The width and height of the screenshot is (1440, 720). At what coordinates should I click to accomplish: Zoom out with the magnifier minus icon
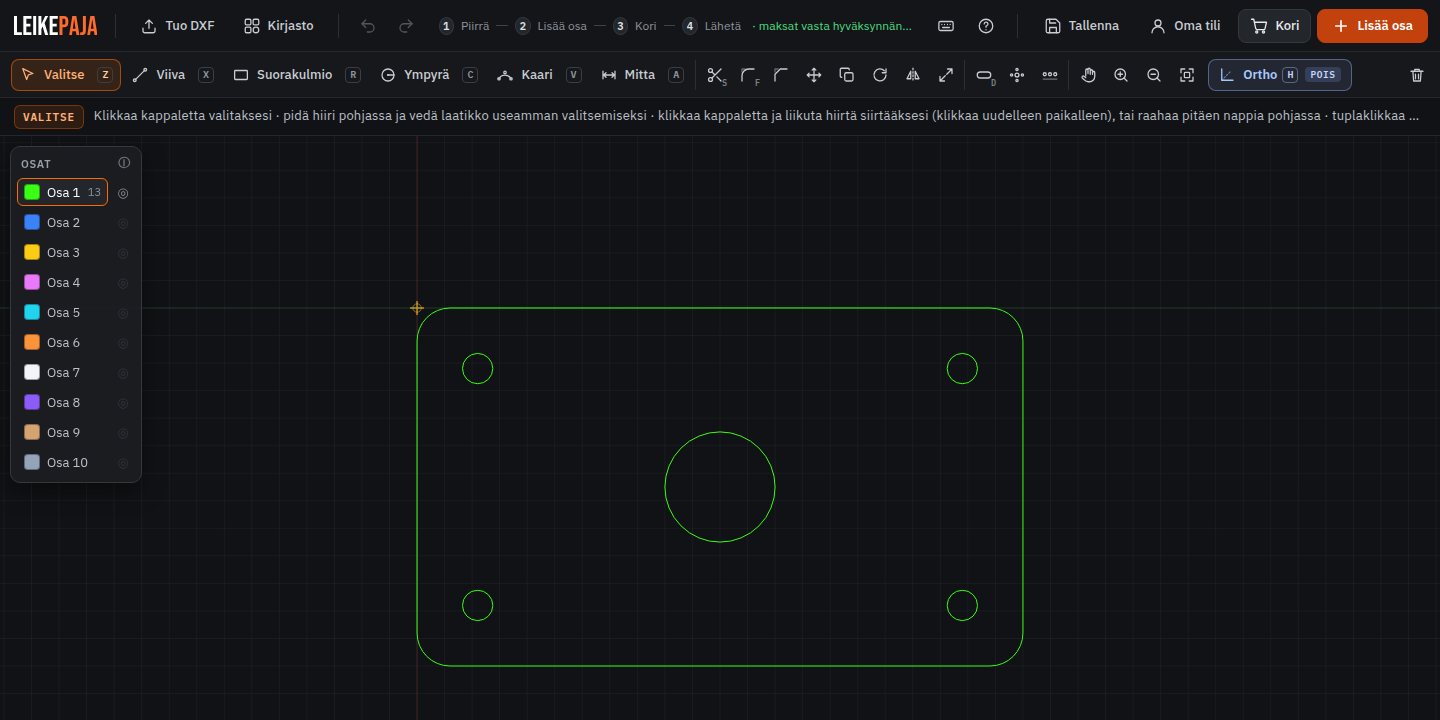point(1154,75)
